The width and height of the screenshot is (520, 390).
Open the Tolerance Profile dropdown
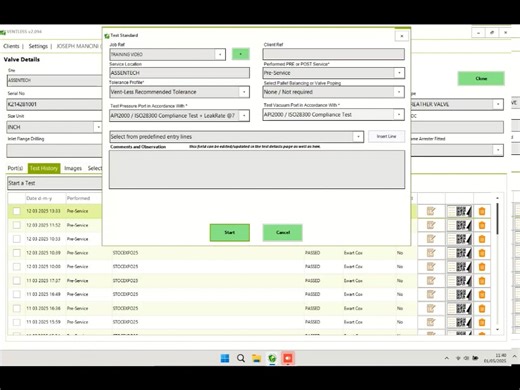pyautogui.click(x=244, y=92)
